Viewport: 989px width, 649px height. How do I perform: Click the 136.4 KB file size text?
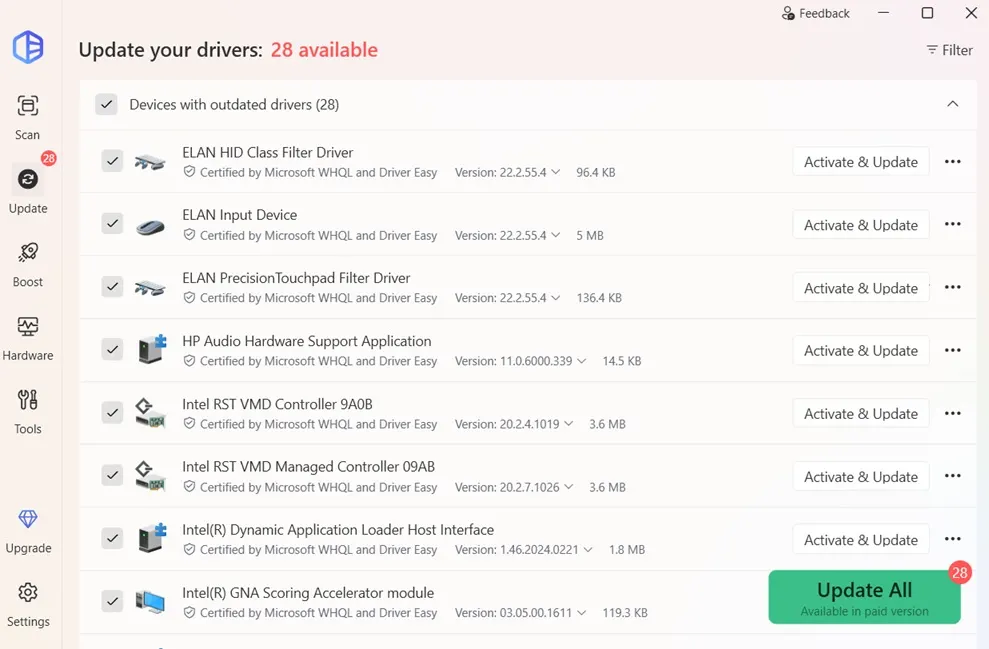(x=599, y=298)
